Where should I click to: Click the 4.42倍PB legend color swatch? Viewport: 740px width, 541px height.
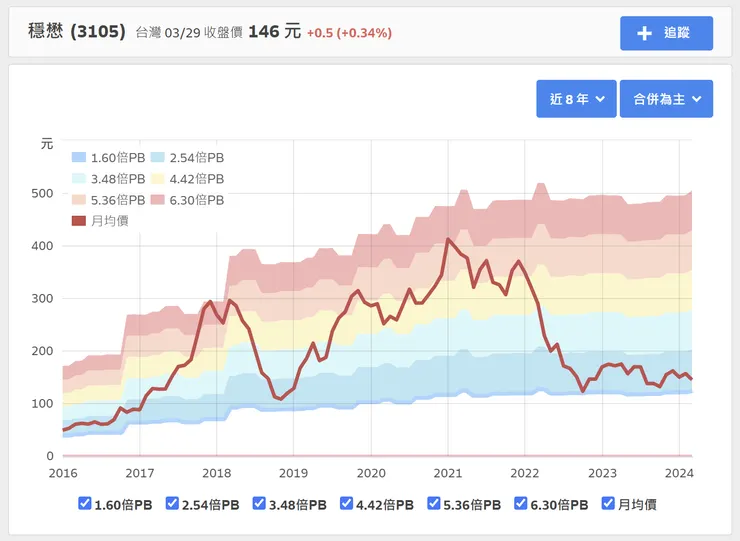(157, 178)
